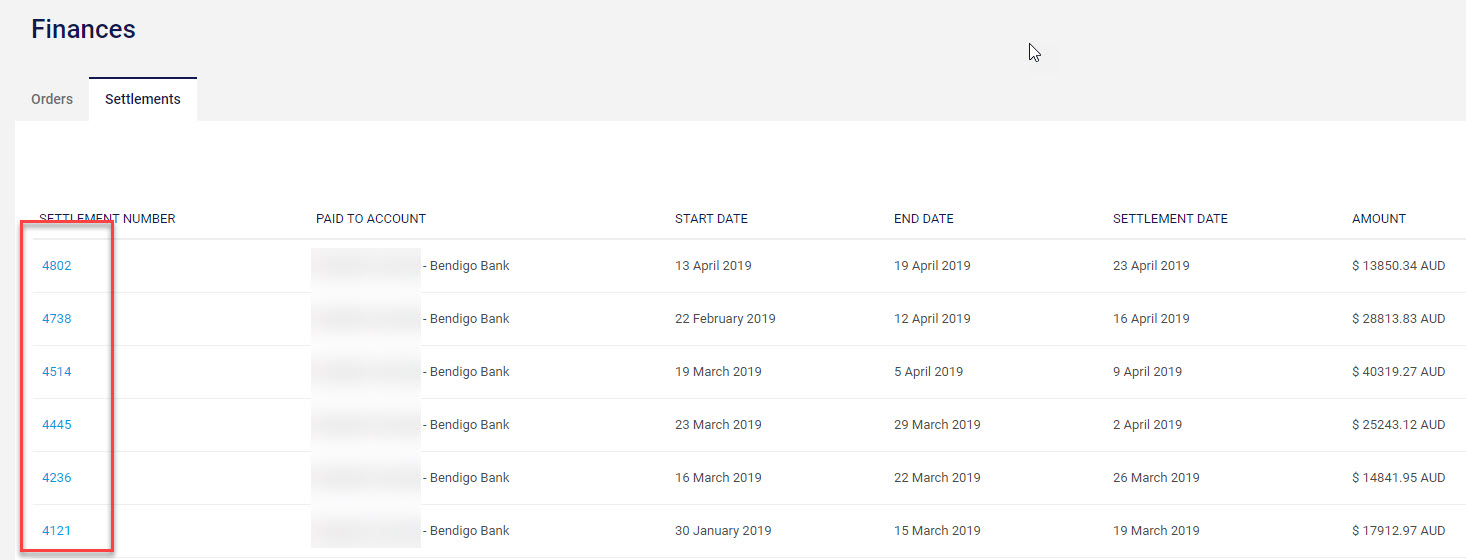Image resolution: width=1466 pixels, height=560 pixels.
Task: Select the Settlements tab
Action: 143,99
